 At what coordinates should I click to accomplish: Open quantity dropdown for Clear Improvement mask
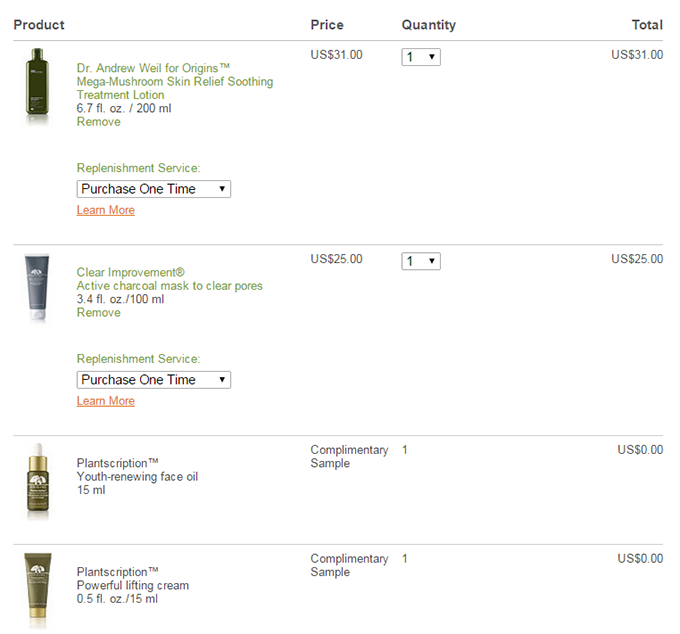pyautogui.click(x=421, y=261)
